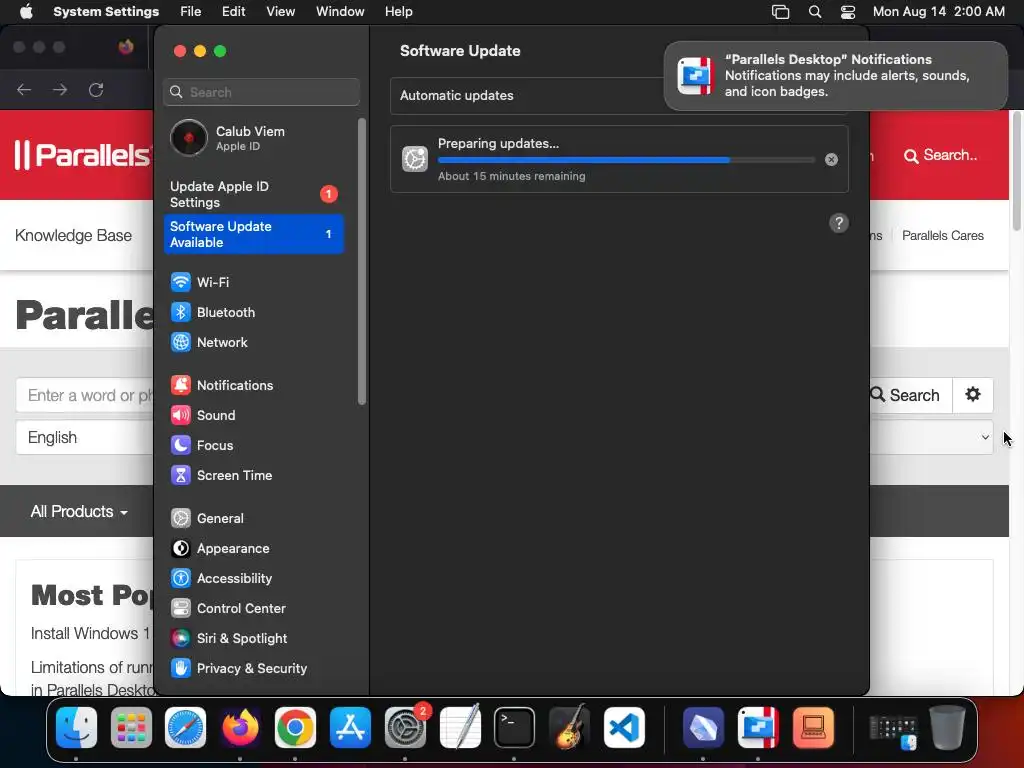Screen dimensions: 1024x768
Task: Open Notifications settings
Action: click(253, 385)
